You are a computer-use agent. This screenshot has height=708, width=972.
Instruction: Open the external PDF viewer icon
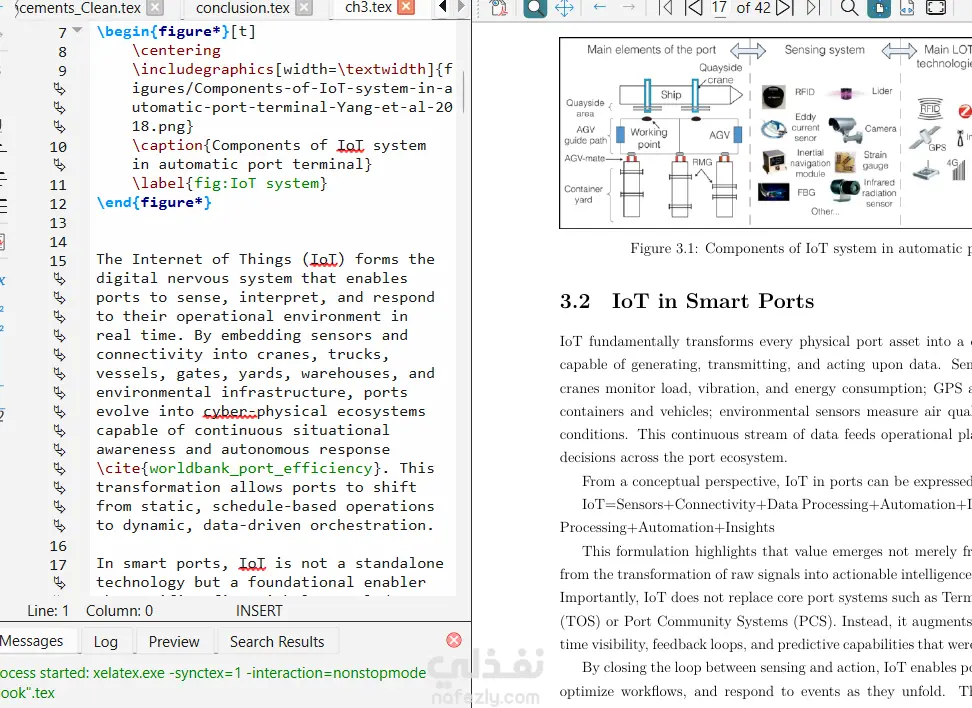pos(498,7)
